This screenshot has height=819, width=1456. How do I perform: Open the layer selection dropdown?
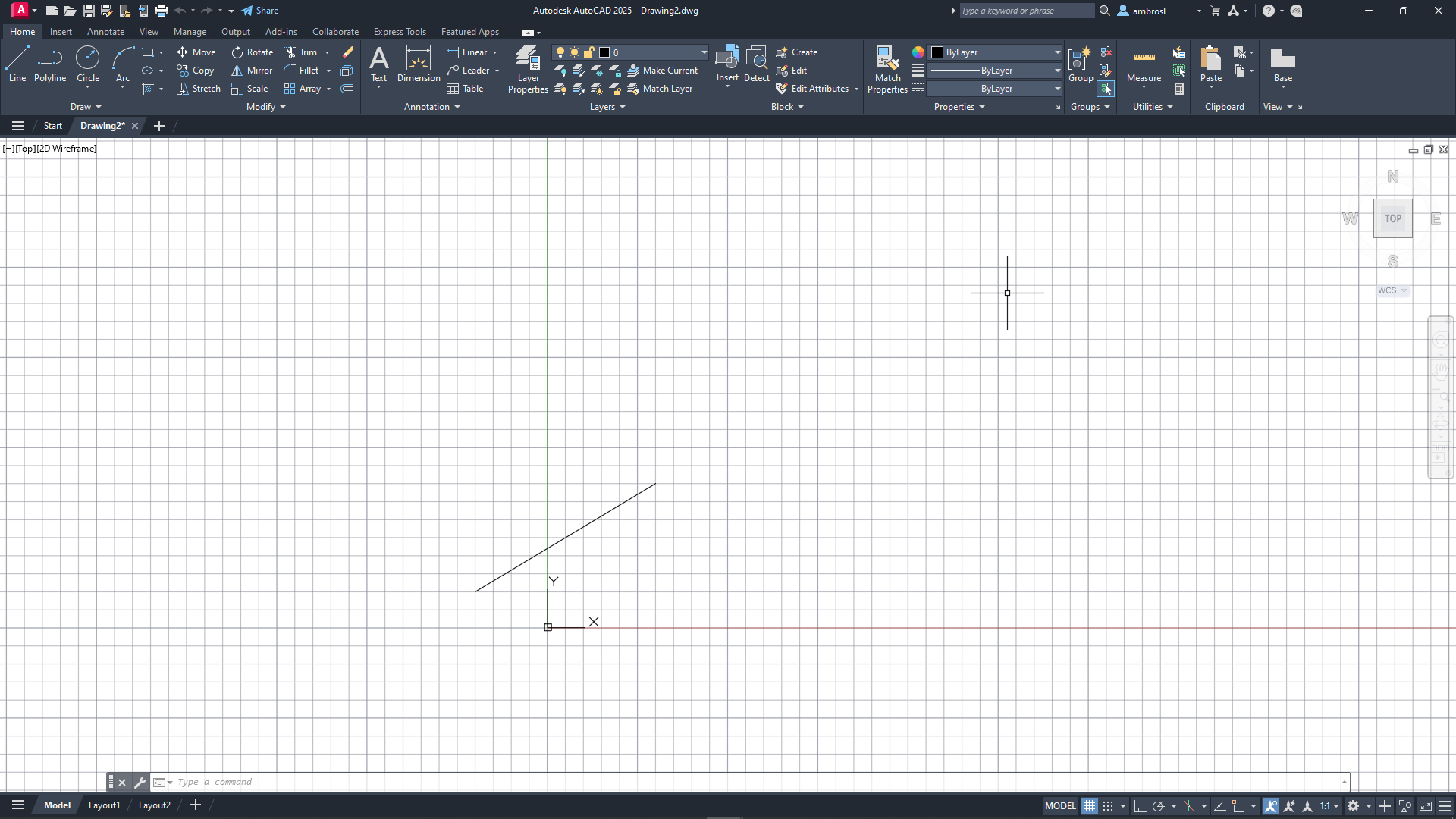click(704, 52)
